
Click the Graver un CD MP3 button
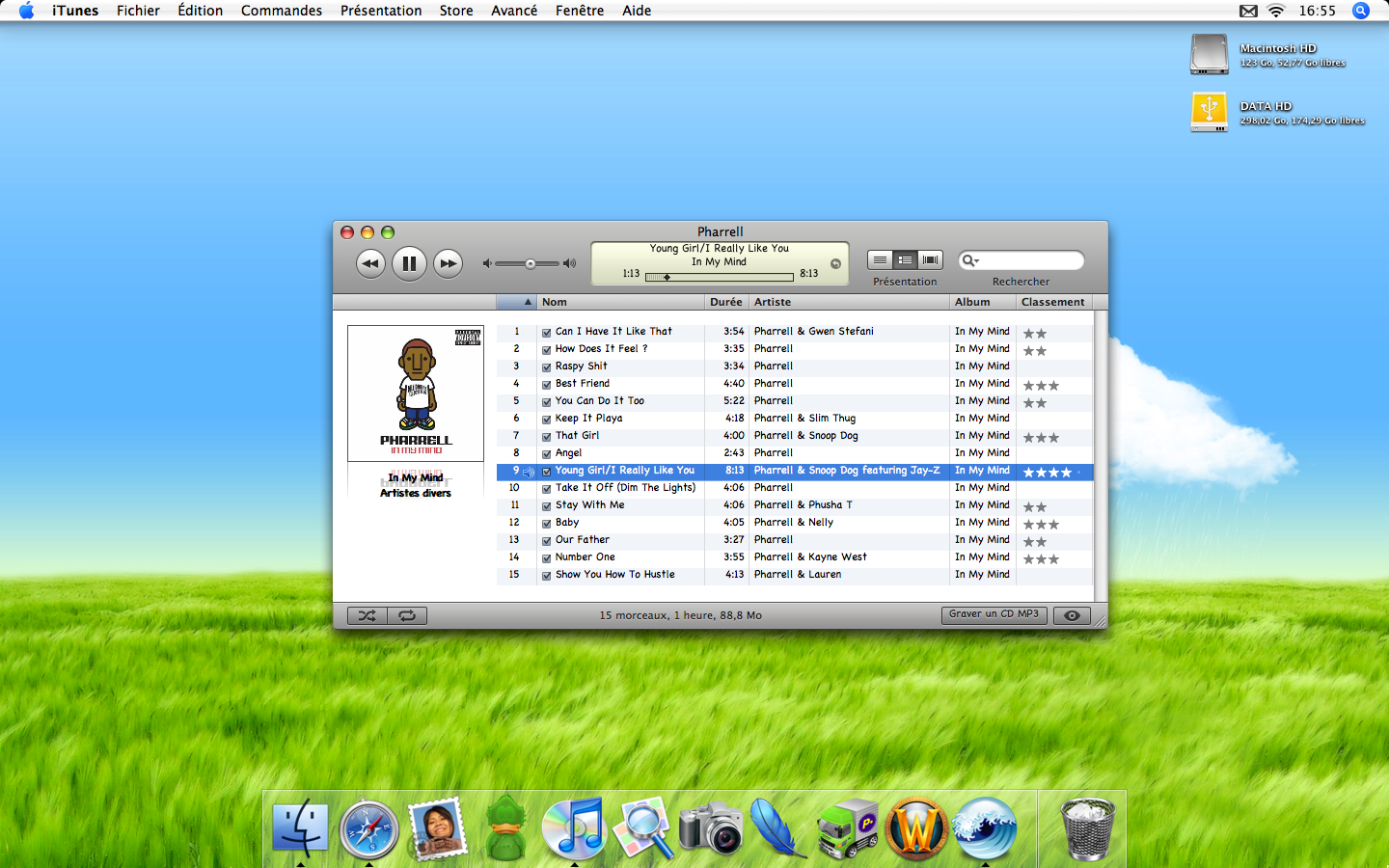(994, 614)
